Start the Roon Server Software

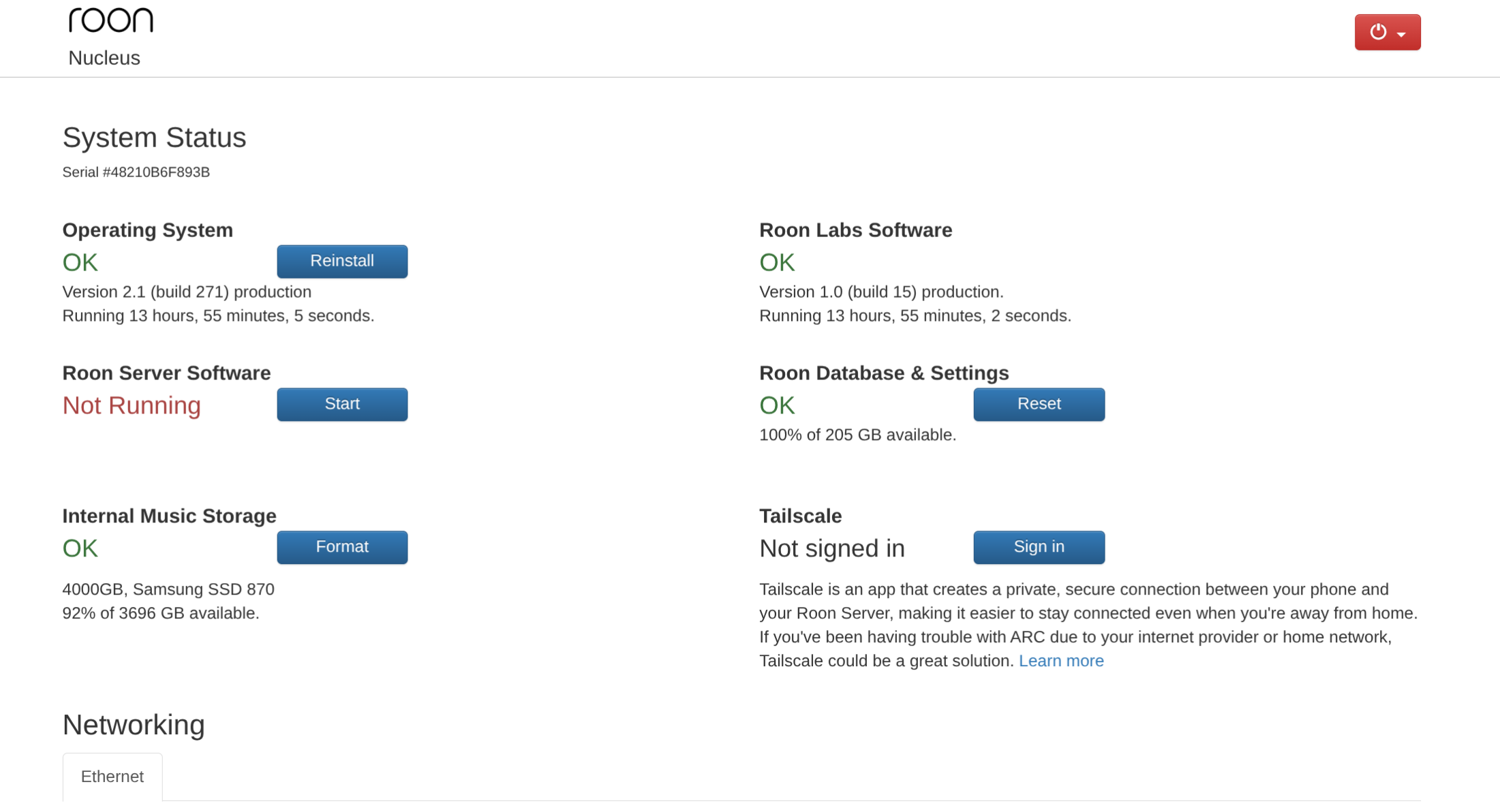(342, 405)
